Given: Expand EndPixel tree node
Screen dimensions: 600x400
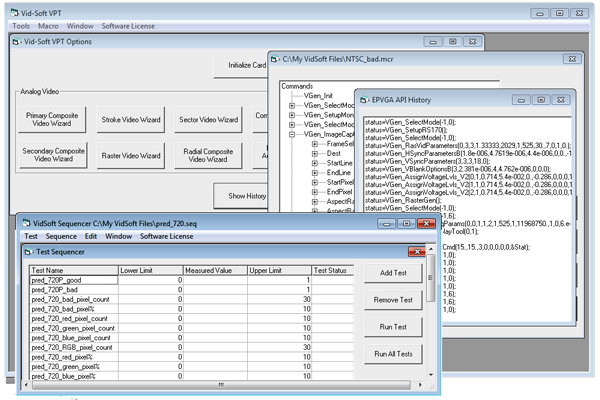Looking at the screenshot, I should tap(315, 192).
